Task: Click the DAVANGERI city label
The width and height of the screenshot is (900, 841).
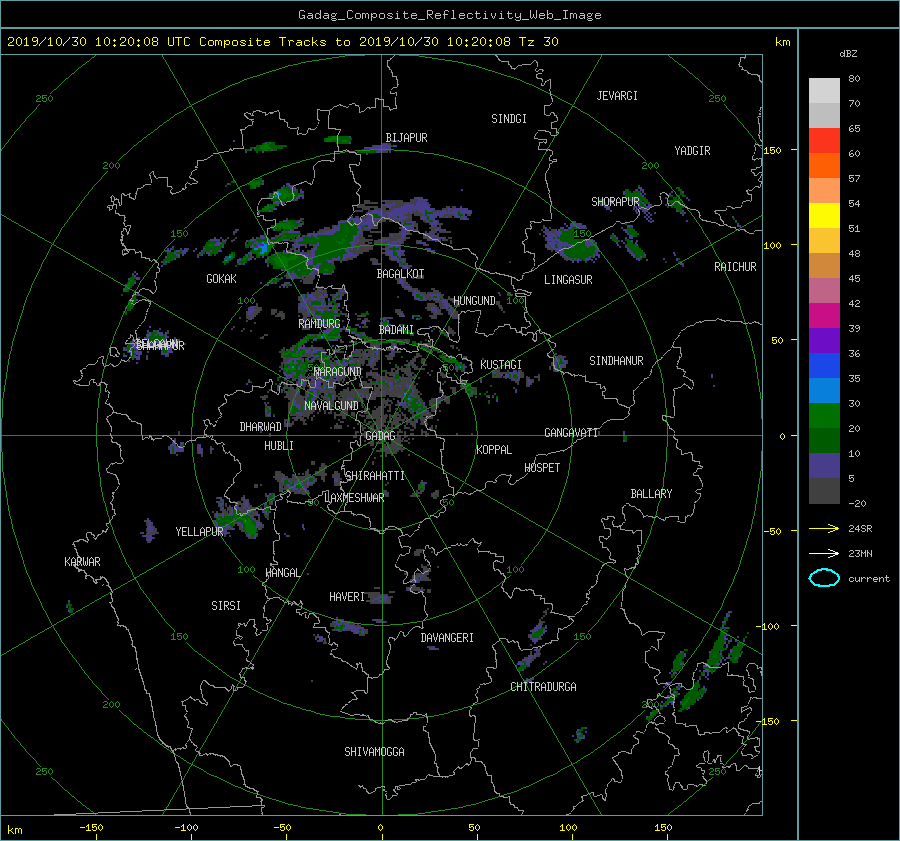Action: pos(447,638)
